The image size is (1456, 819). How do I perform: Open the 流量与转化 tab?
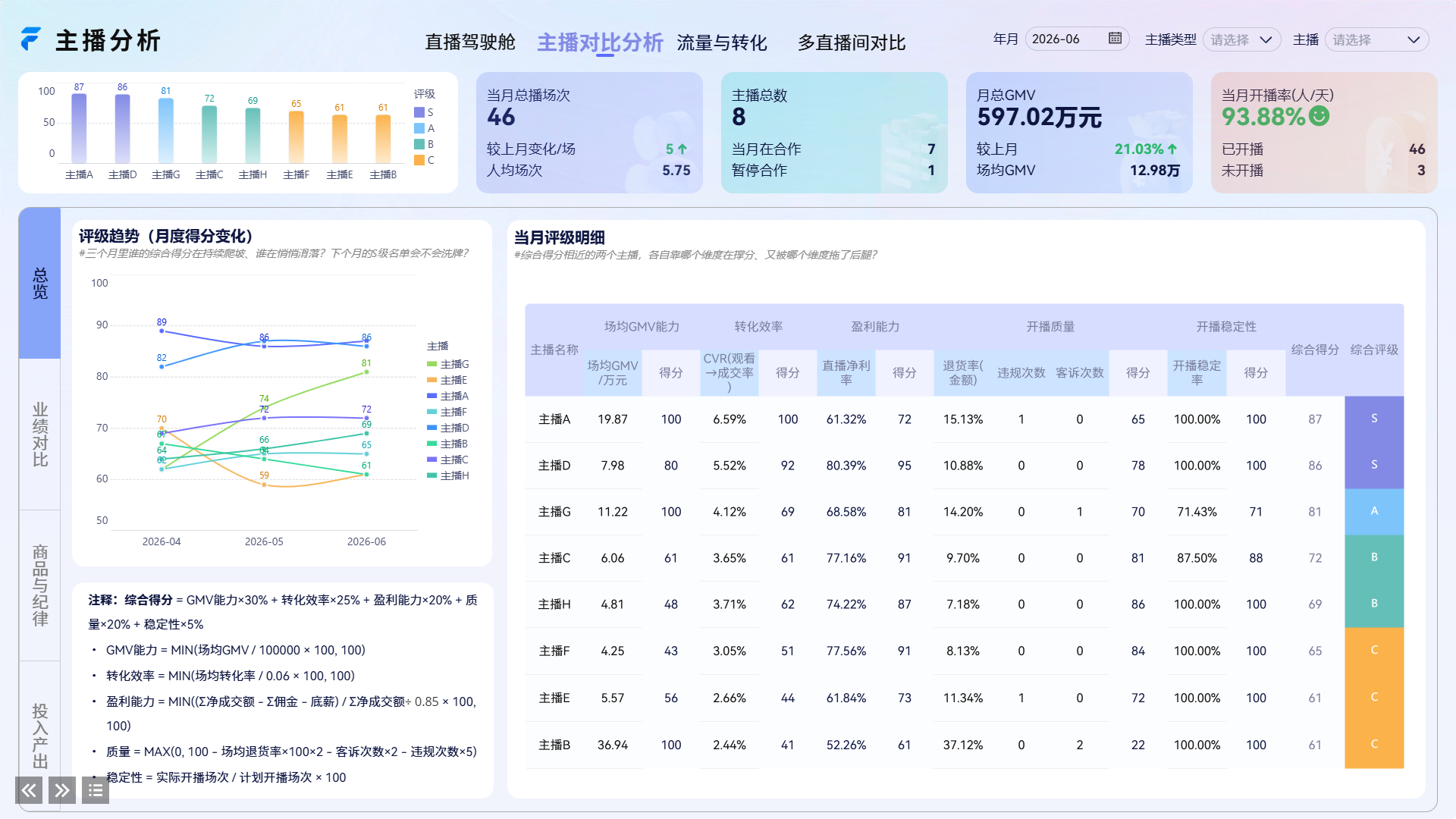click(722, 42)
